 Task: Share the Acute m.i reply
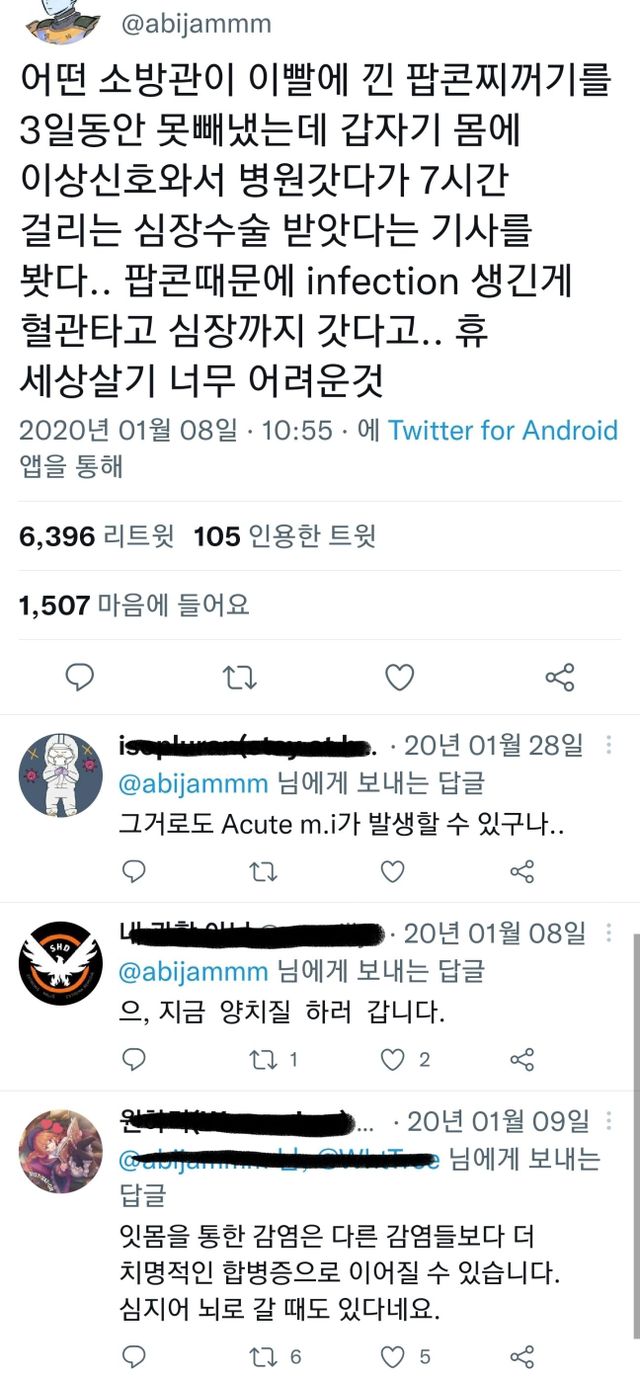pos(521,872)
